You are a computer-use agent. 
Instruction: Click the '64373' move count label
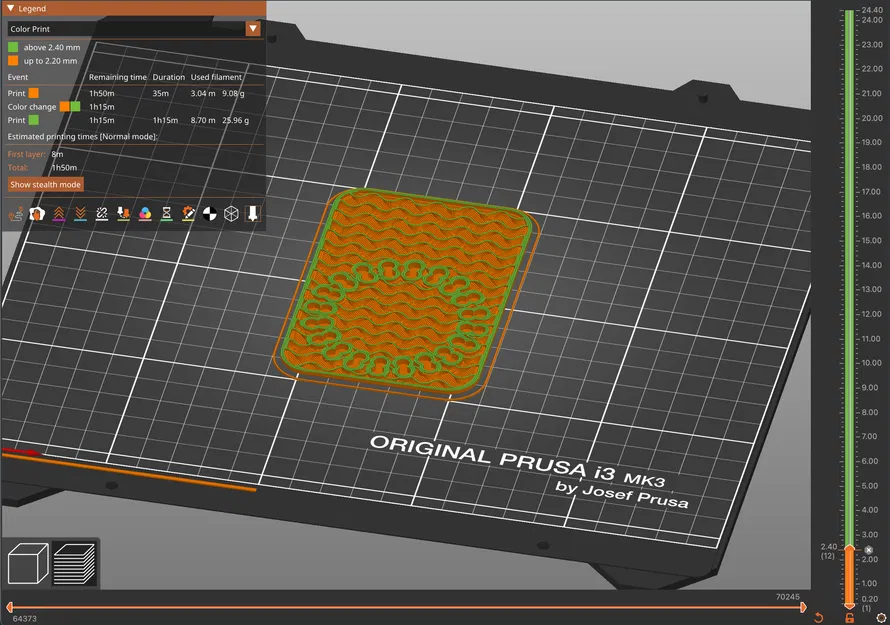[24, 619]
